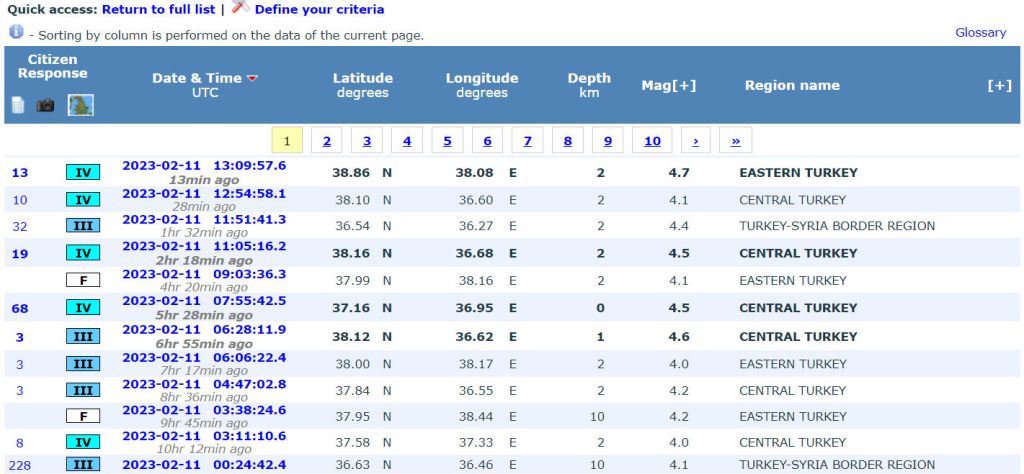Go to page 2 of results
The height and width of the screenshot is (474, 1024).
327,141
